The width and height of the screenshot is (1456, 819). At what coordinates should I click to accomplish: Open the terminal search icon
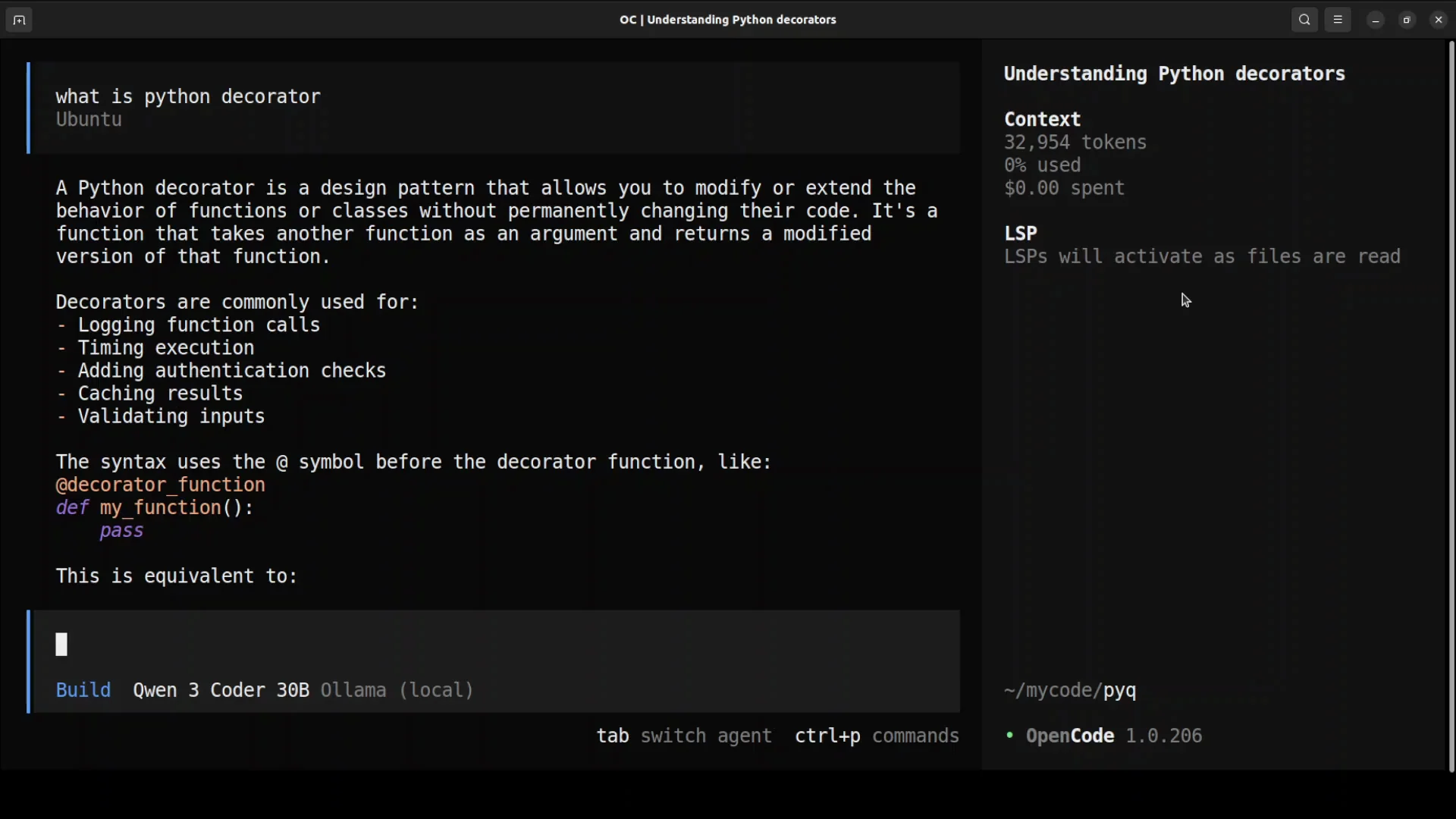[1304, 20]
